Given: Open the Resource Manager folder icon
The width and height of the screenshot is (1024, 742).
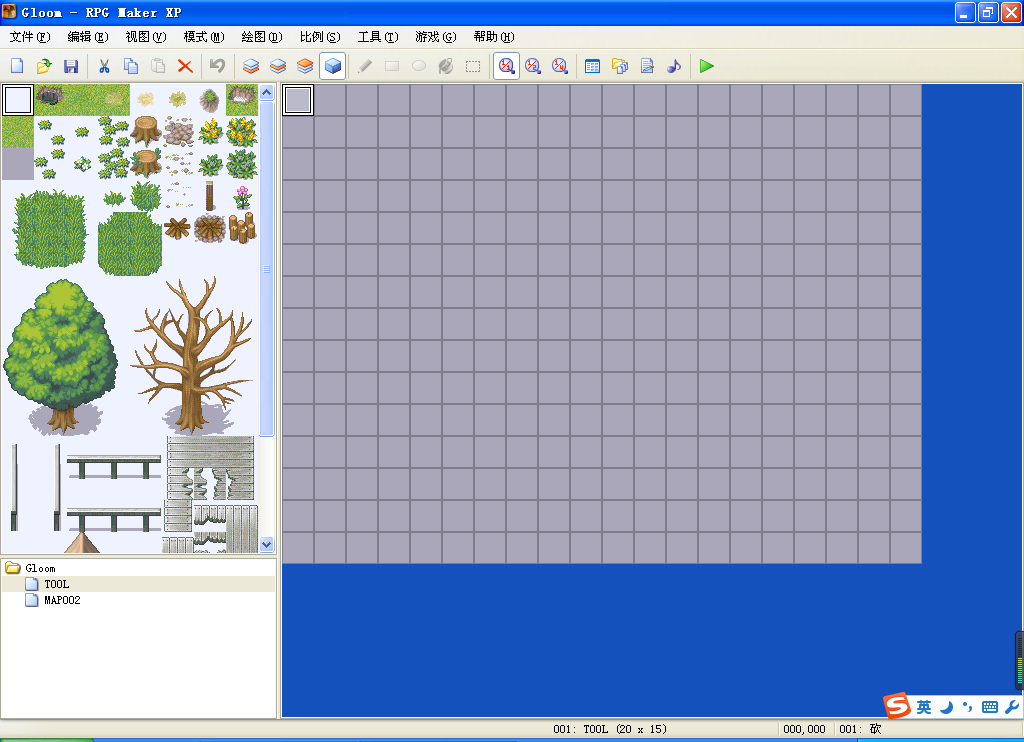Looking at the screenshot, I should (x=620, y=66).
